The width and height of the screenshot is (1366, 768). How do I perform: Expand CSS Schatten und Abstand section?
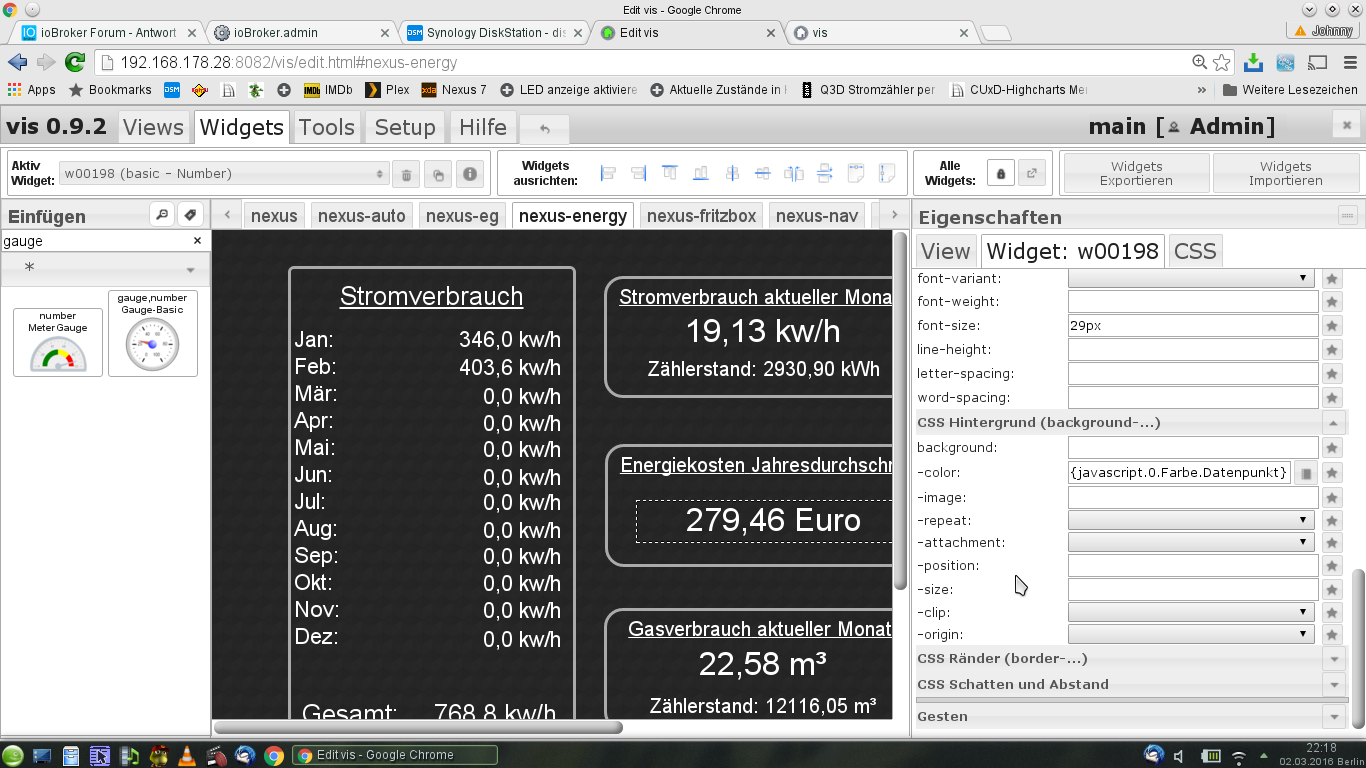[1333, 685]
